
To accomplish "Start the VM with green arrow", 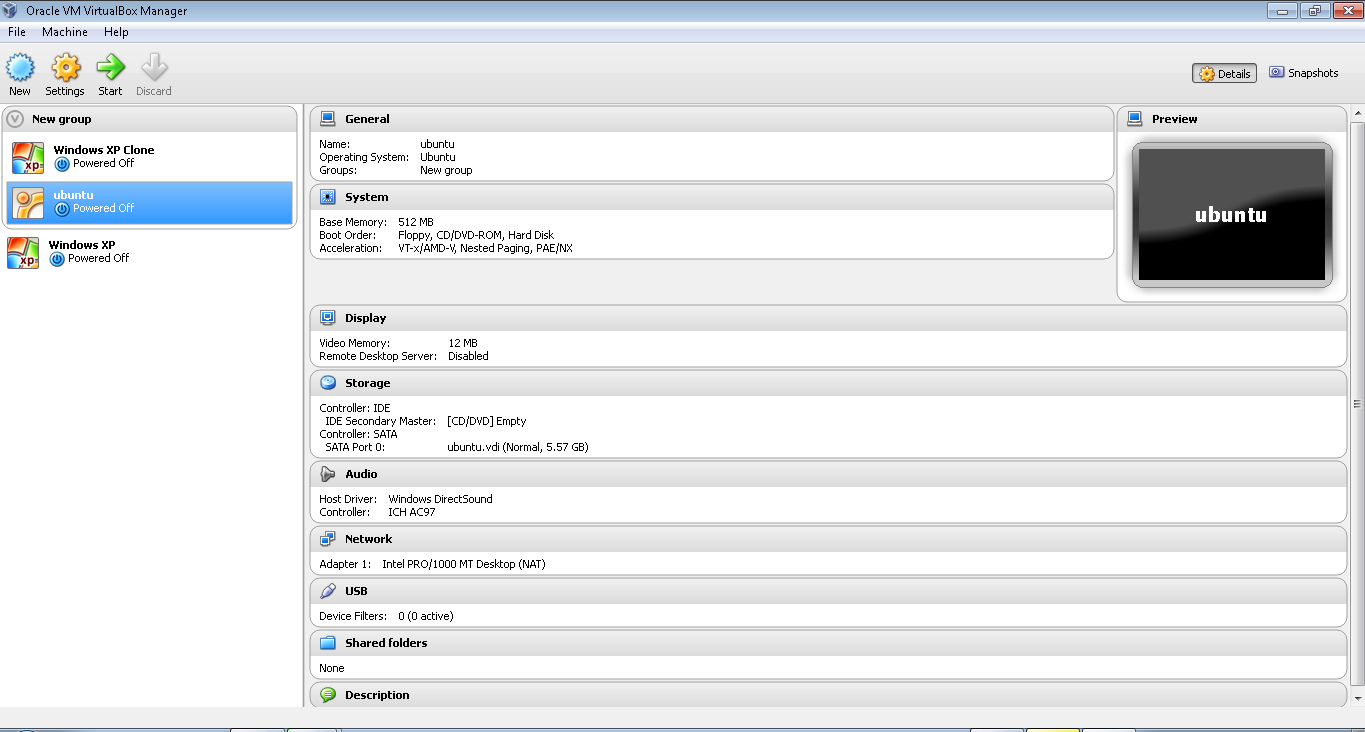I will [110, 68].
